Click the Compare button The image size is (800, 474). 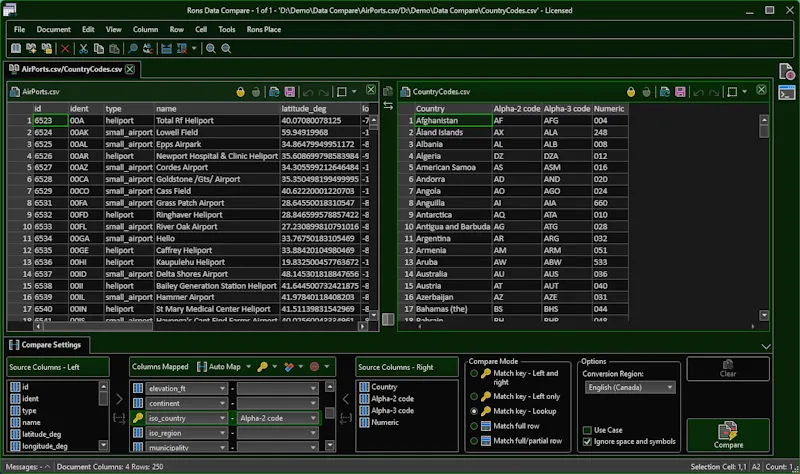click(x=728, y=435)
